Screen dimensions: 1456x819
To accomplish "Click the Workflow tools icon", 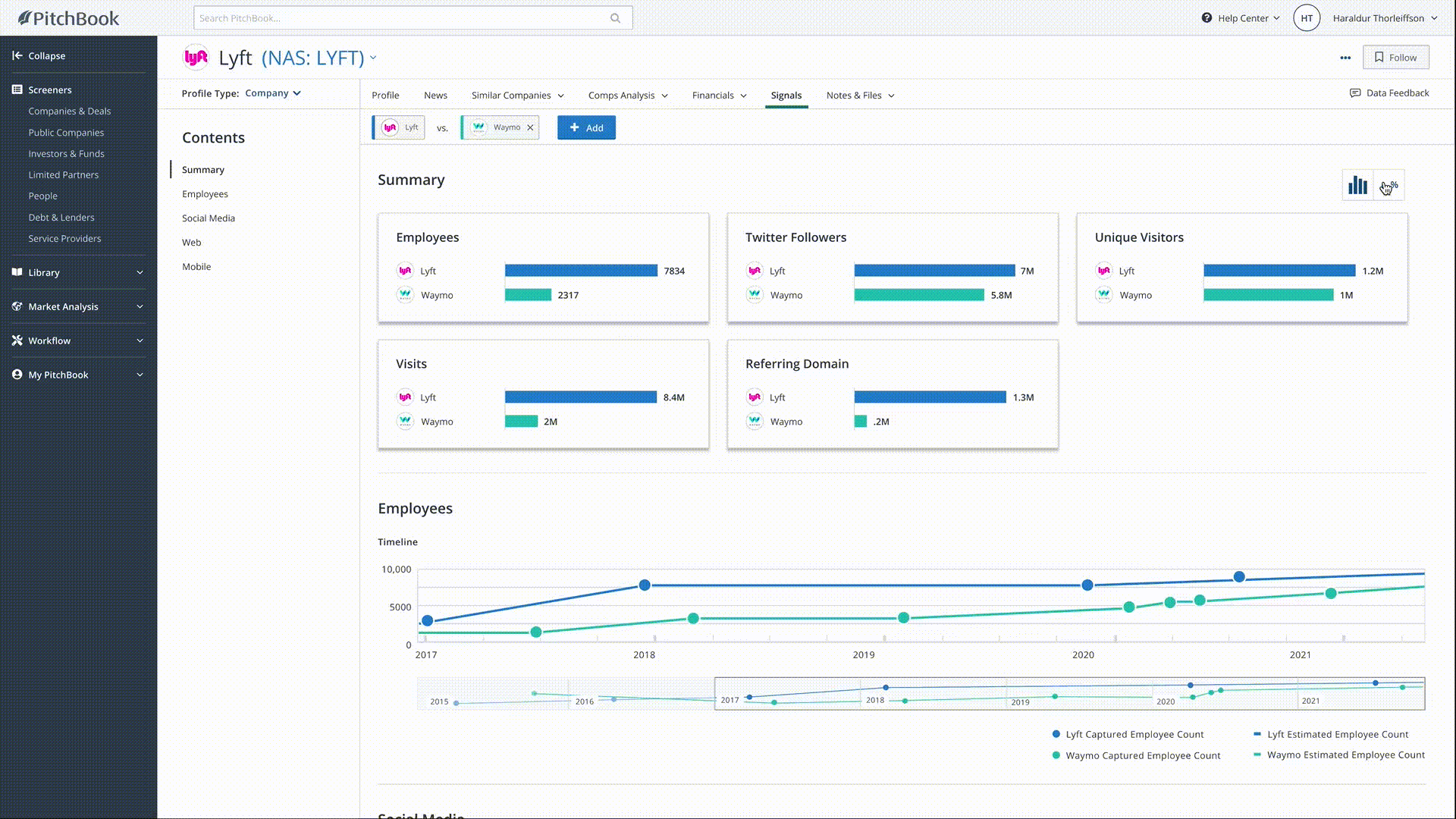I will tap(17, 340).
